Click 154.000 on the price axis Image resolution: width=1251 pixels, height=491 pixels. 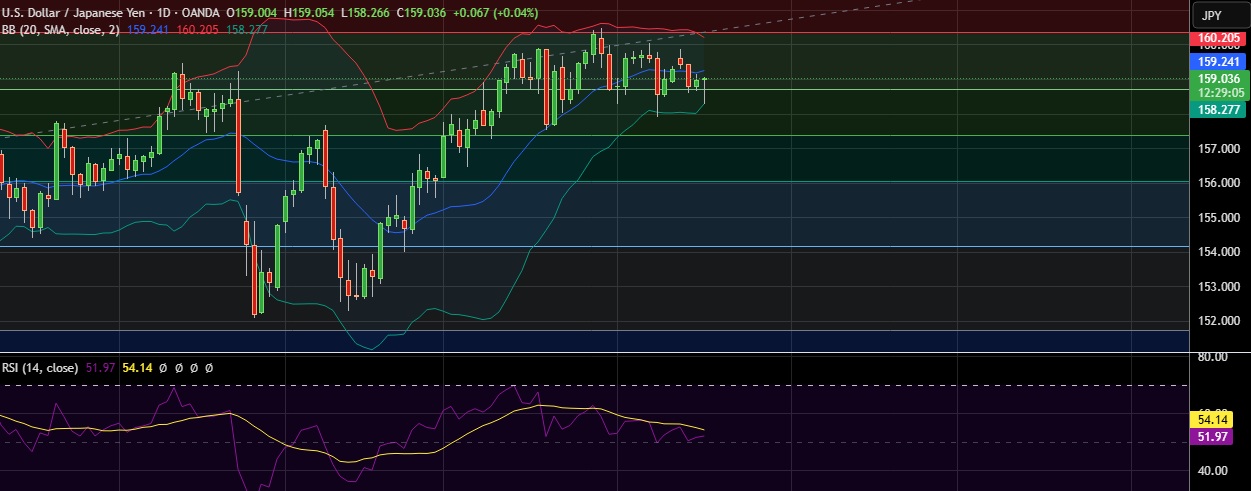[x=1219, y=252]
